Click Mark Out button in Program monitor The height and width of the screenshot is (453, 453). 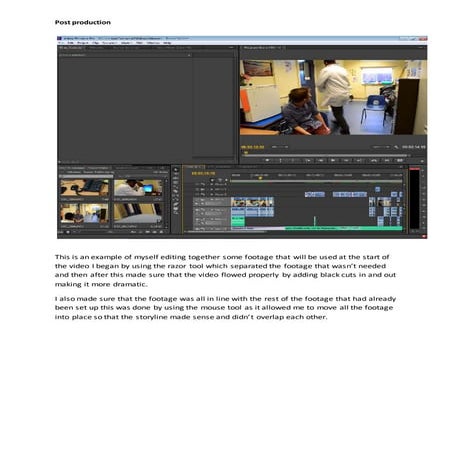[293, 161]
